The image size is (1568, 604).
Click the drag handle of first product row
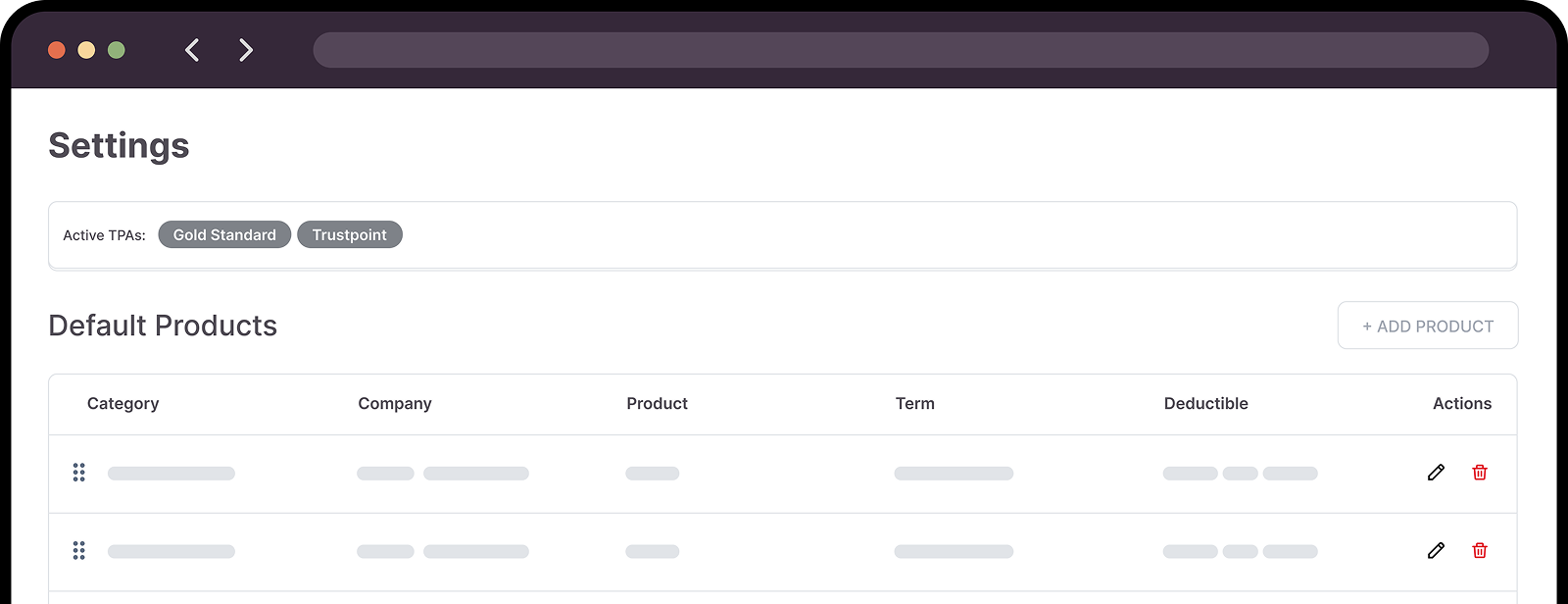[x=79, y=473]
